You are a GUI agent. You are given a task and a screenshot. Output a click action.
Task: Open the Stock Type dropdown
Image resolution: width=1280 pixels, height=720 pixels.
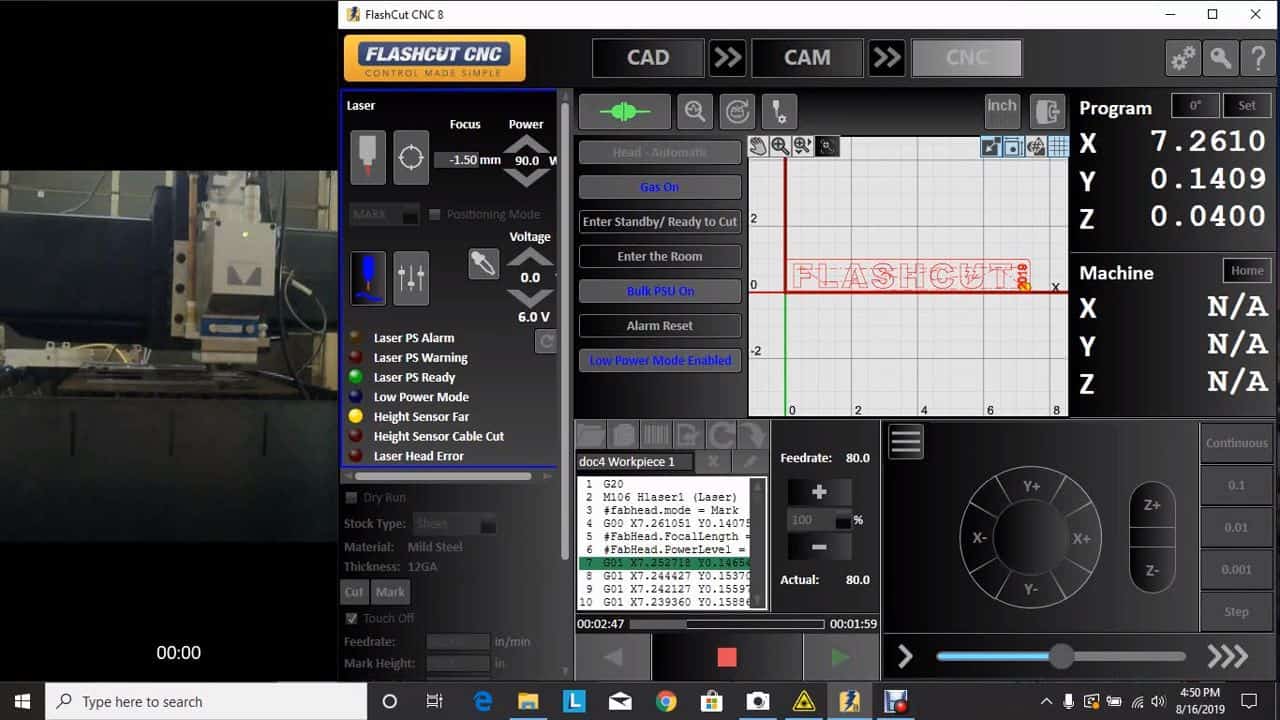pyautogui.click(x=456, y=523)
